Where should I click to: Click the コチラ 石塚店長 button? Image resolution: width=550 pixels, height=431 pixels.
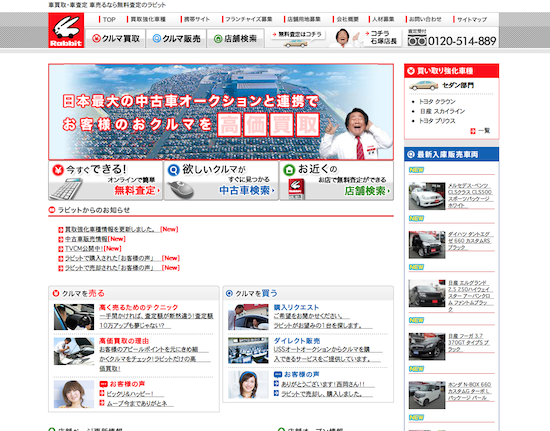coord(381,38)
